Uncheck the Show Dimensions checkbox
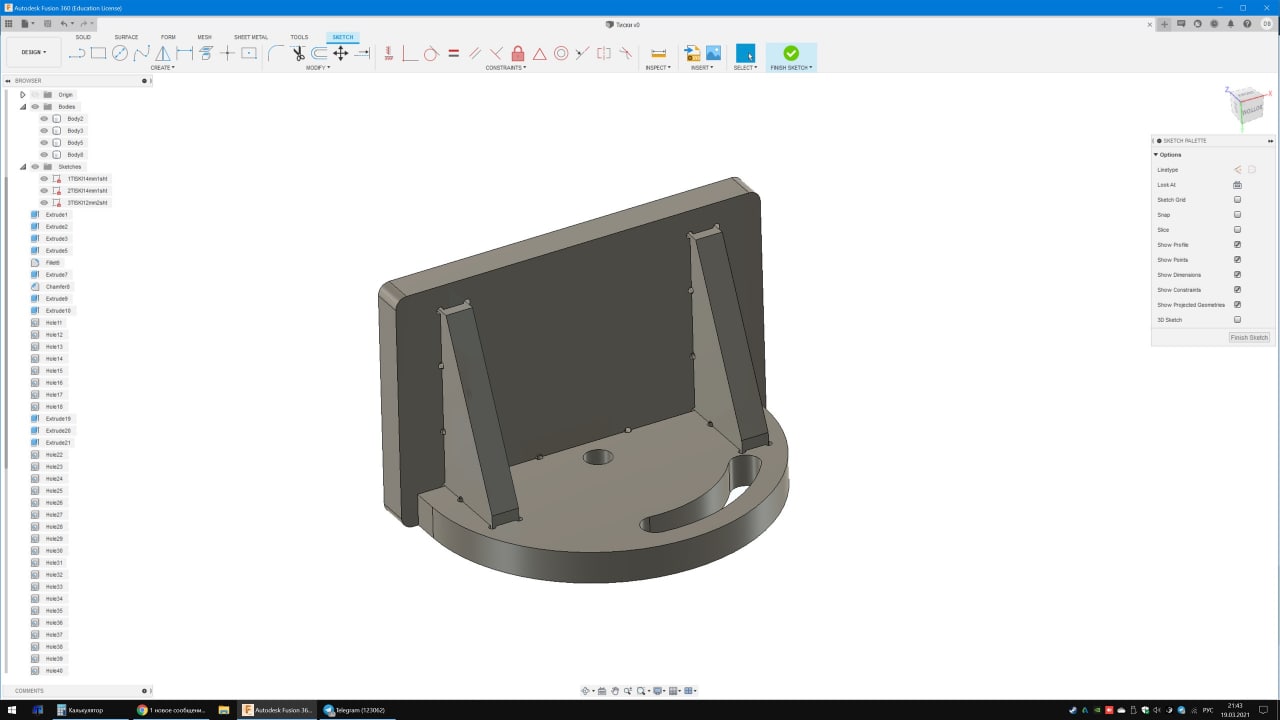This screenshot has height=720, width=1280. point(1237,275)
